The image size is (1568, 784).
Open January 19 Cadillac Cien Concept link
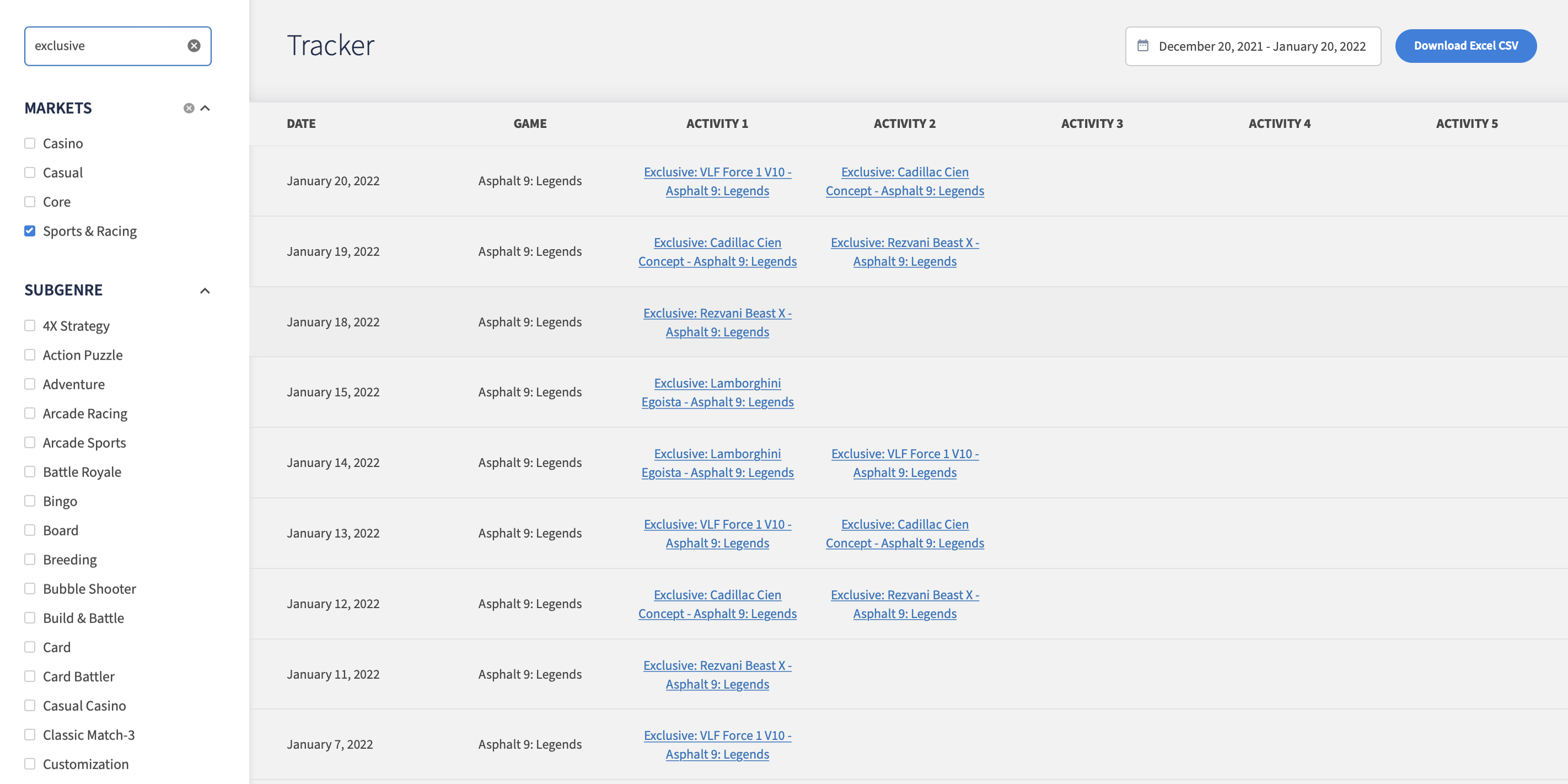[x=717, y=252]
